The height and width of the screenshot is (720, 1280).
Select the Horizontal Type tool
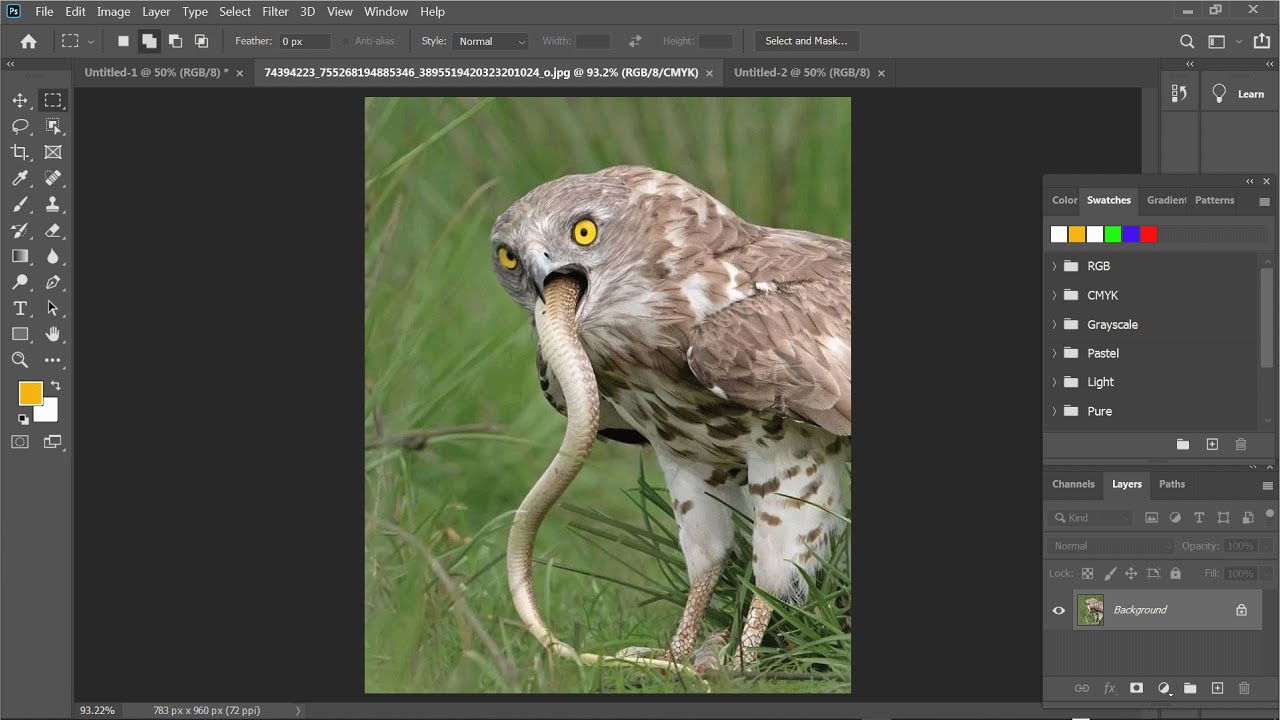tap(20, 308)
